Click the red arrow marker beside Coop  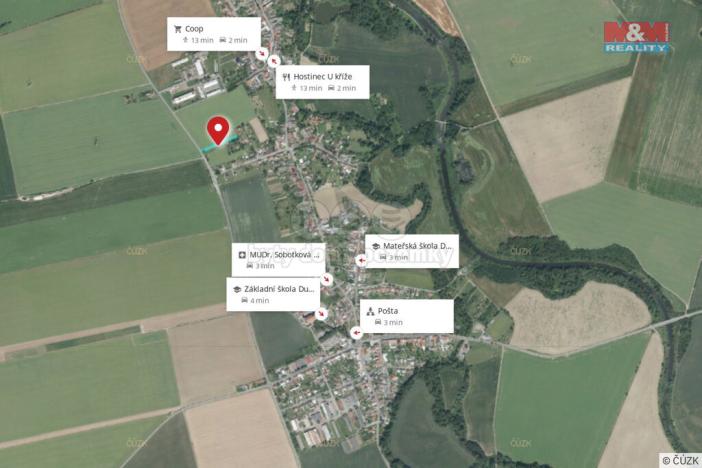tap(261, 54)
